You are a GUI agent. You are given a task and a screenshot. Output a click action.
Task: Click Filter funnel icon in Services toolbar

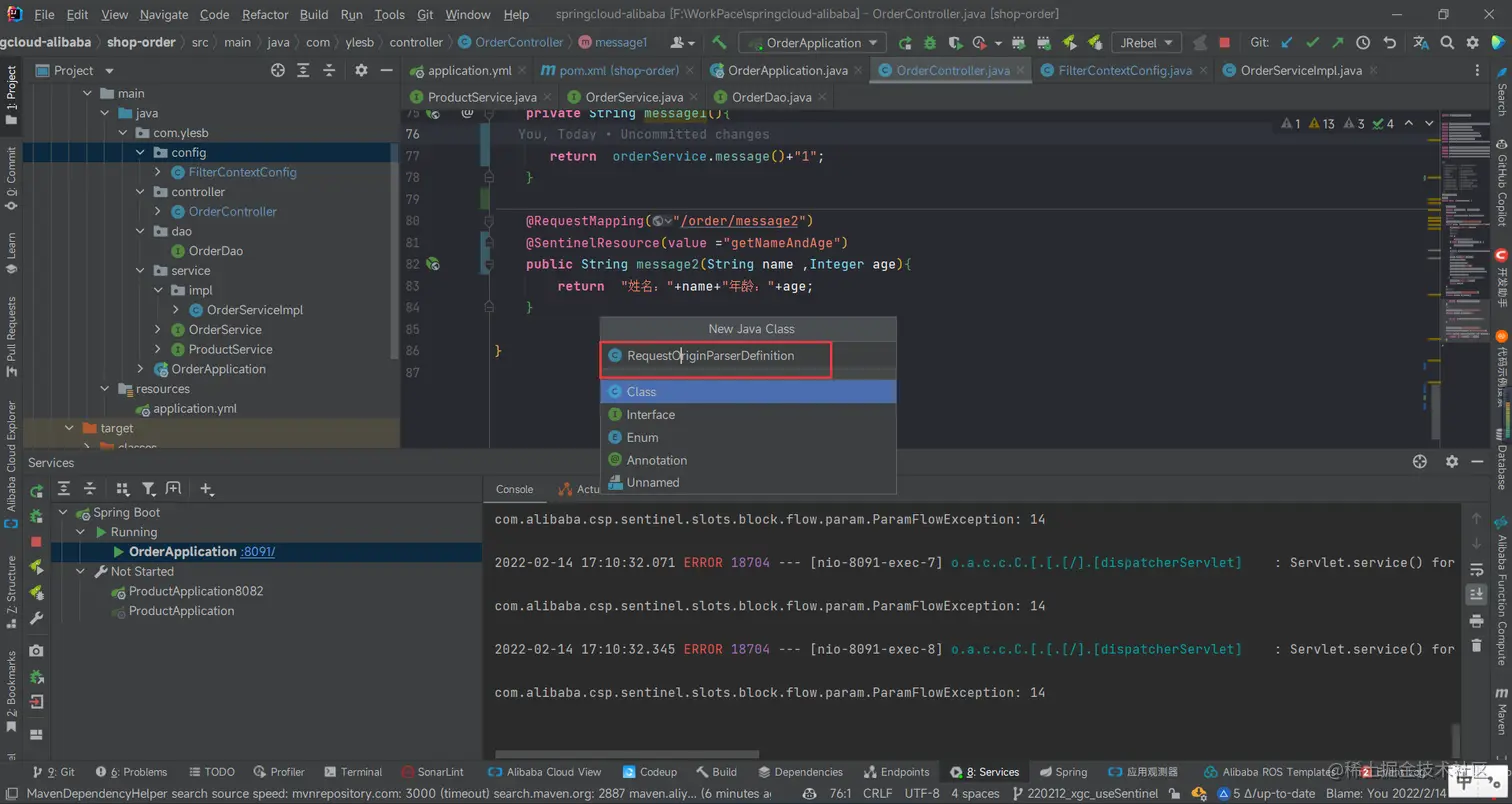tap(148, 489)
